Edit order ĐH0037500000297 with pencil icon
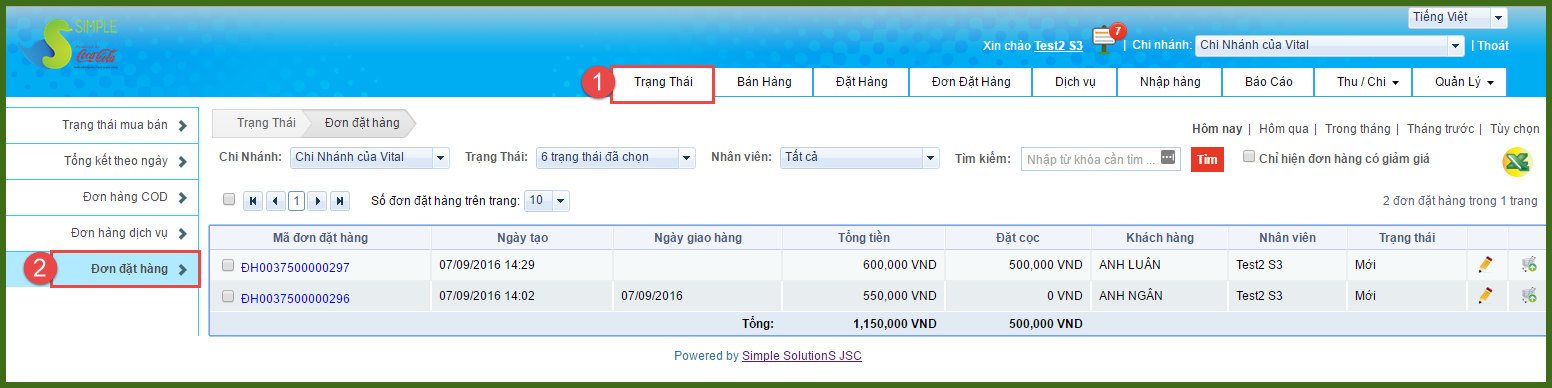 (x=1485, y=265)
